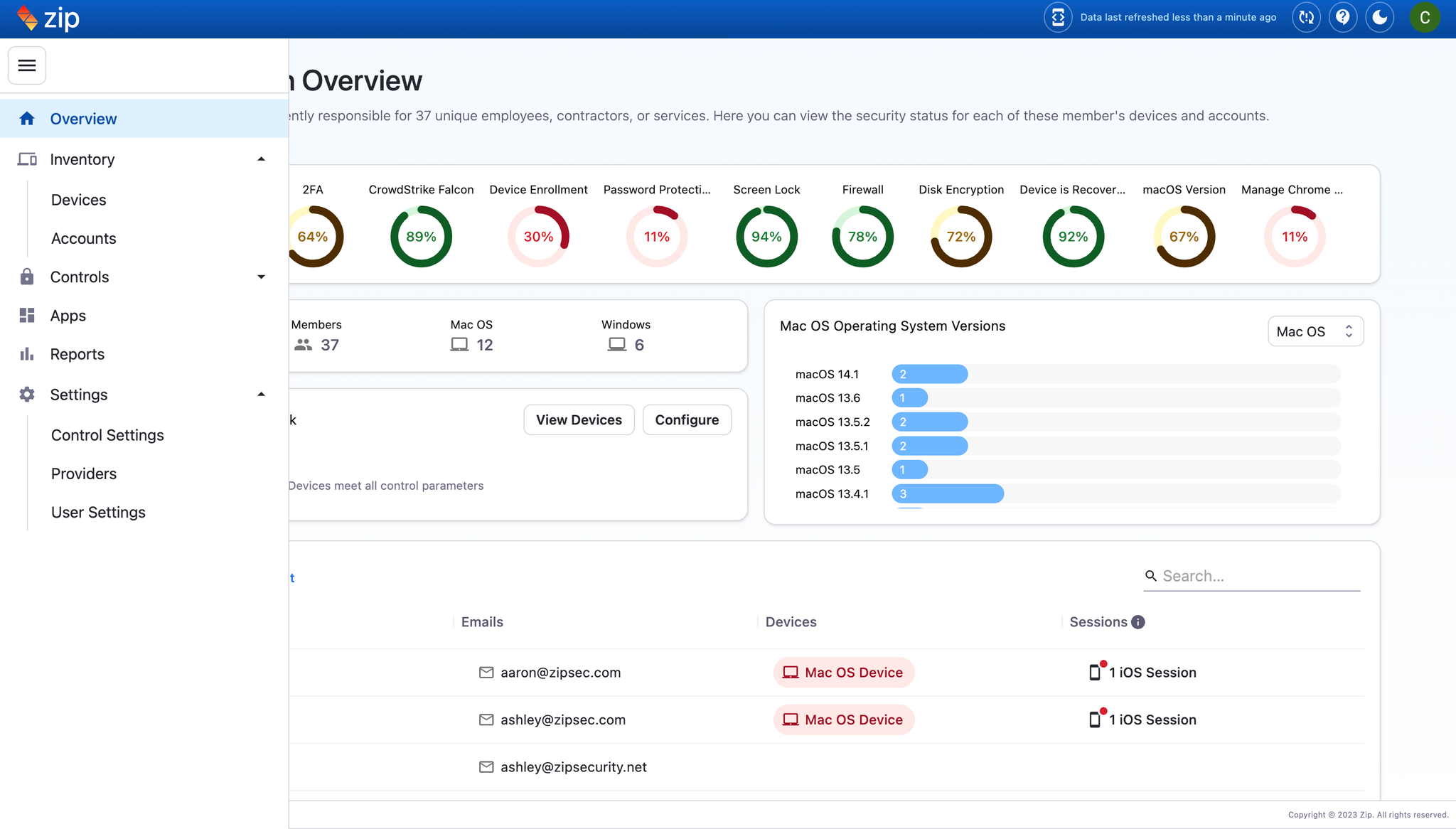
Task: Open the help question mark icon
Action: point(1343,18)
